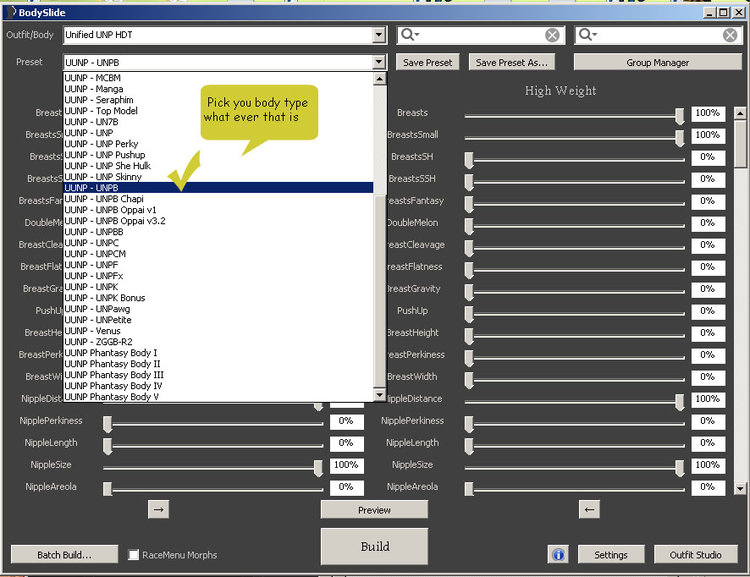Click the Save Preset button
This screenshot has width=750, height=577.
[427, 62]
